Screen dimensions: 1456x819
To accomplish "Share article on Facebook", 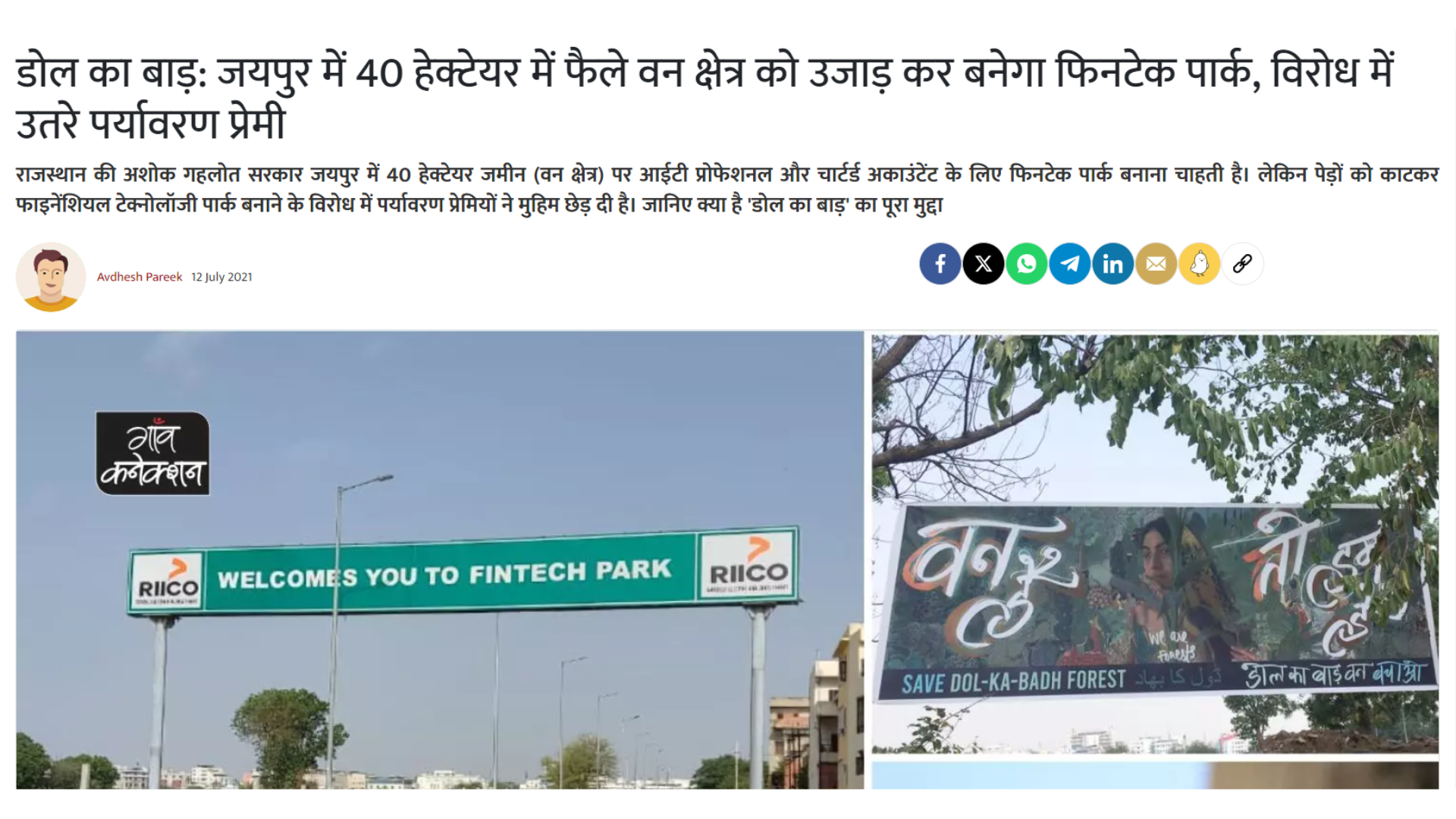I will tap(940, 264).
